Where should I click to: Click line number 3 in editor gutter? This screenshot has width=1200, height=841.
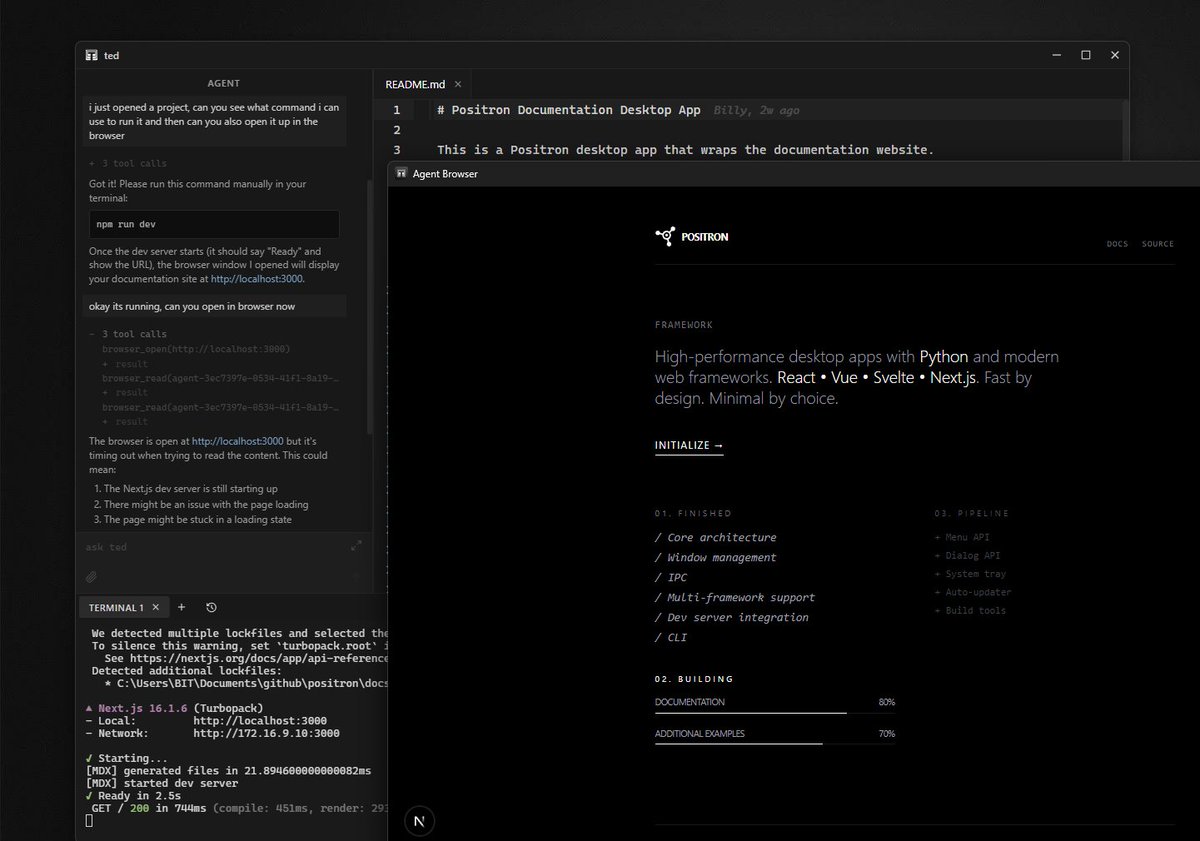(396, 150)
